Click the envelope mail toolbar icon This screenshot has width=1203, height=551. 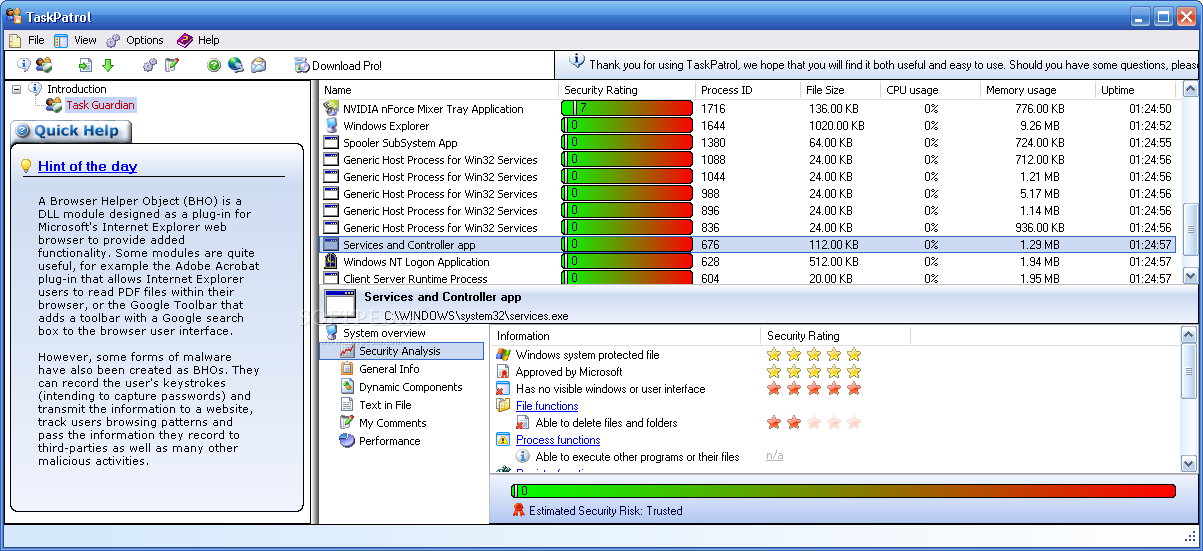pos(258,65)
